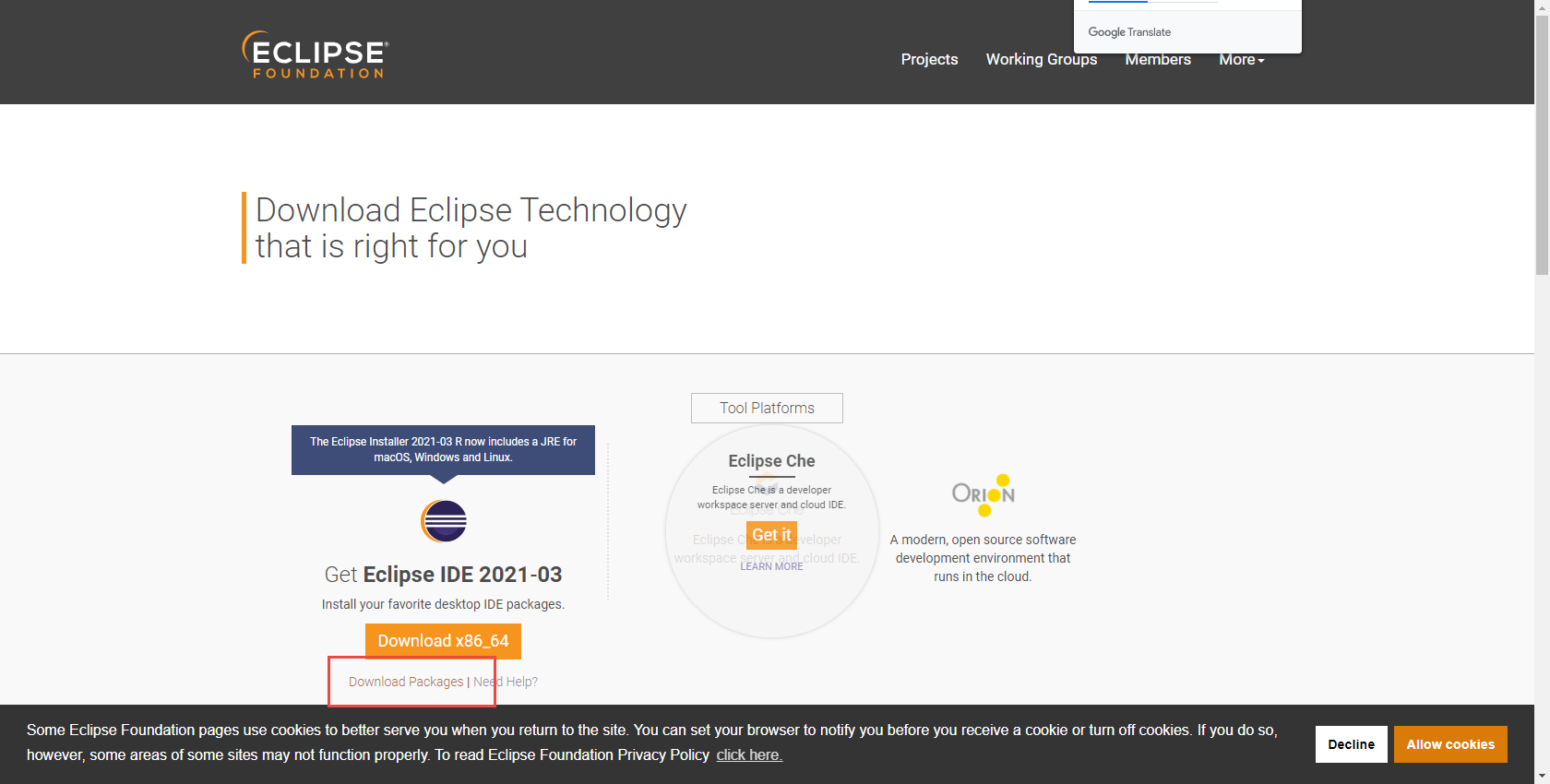Open the Eclipse Che LEARN MORE link
This screenshot has height=784, width=1550.
(x=771, y=566)
